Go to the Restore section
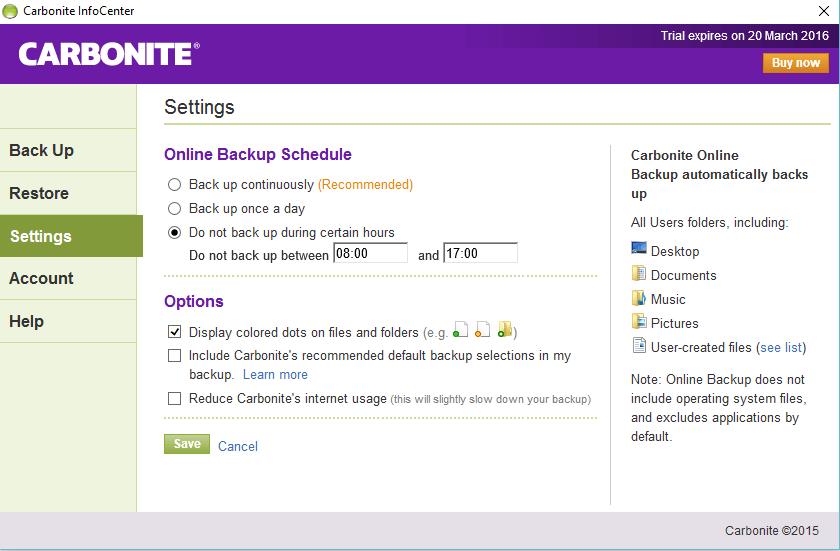This screenshot has width=840, height=551. pyautogui.click(x=68, y=193)
